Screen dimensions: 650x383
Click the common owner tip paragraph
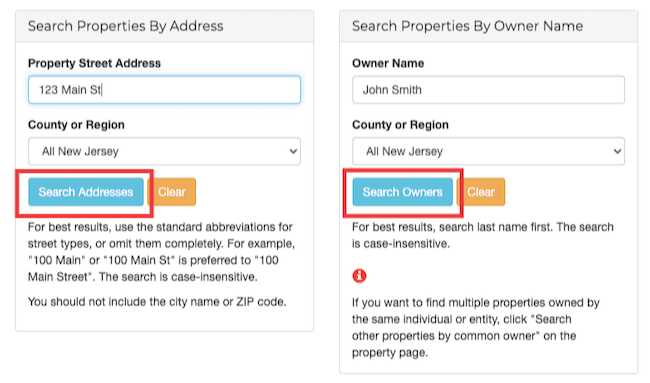click(476, 327)
